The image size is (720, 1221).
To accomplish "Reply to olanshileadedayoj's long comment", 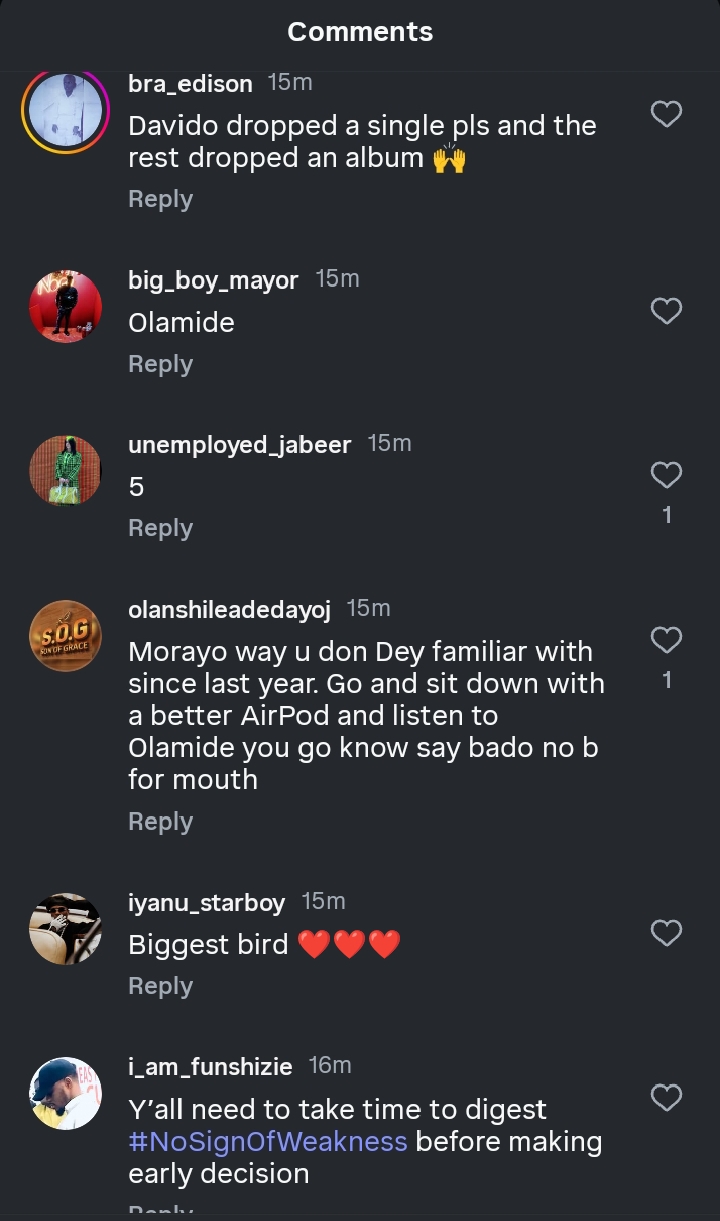I will coord(160,821).
